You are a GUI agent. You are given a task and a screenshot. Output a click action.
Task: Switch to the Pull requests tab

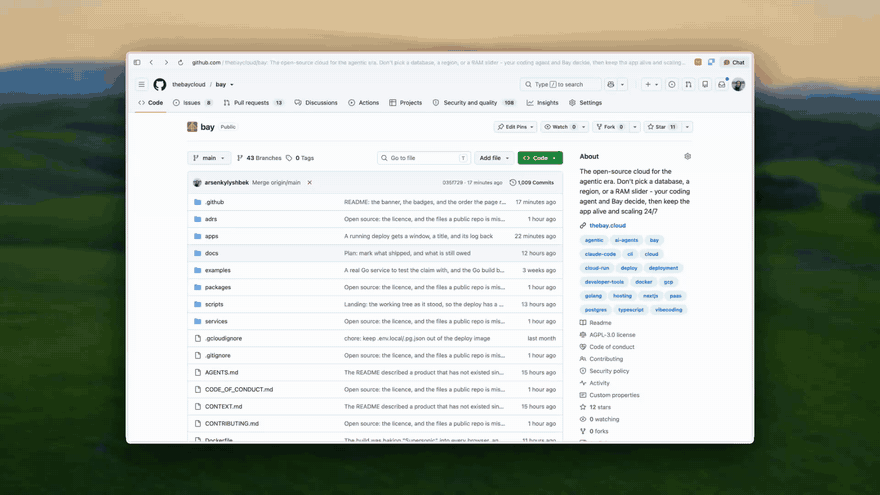[x=253, y=103]
